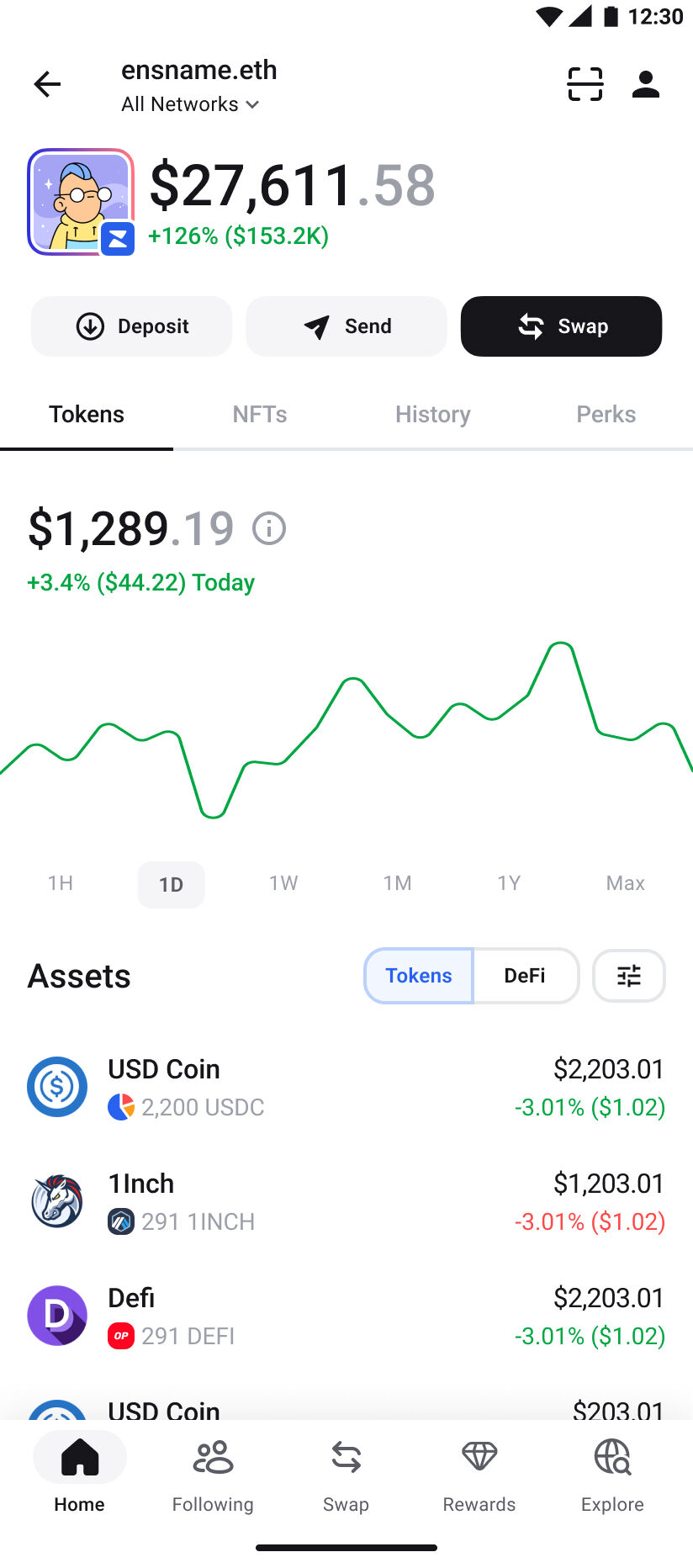693x1568 pixels.
Task: Click the green price chart line
Action: 346,728
